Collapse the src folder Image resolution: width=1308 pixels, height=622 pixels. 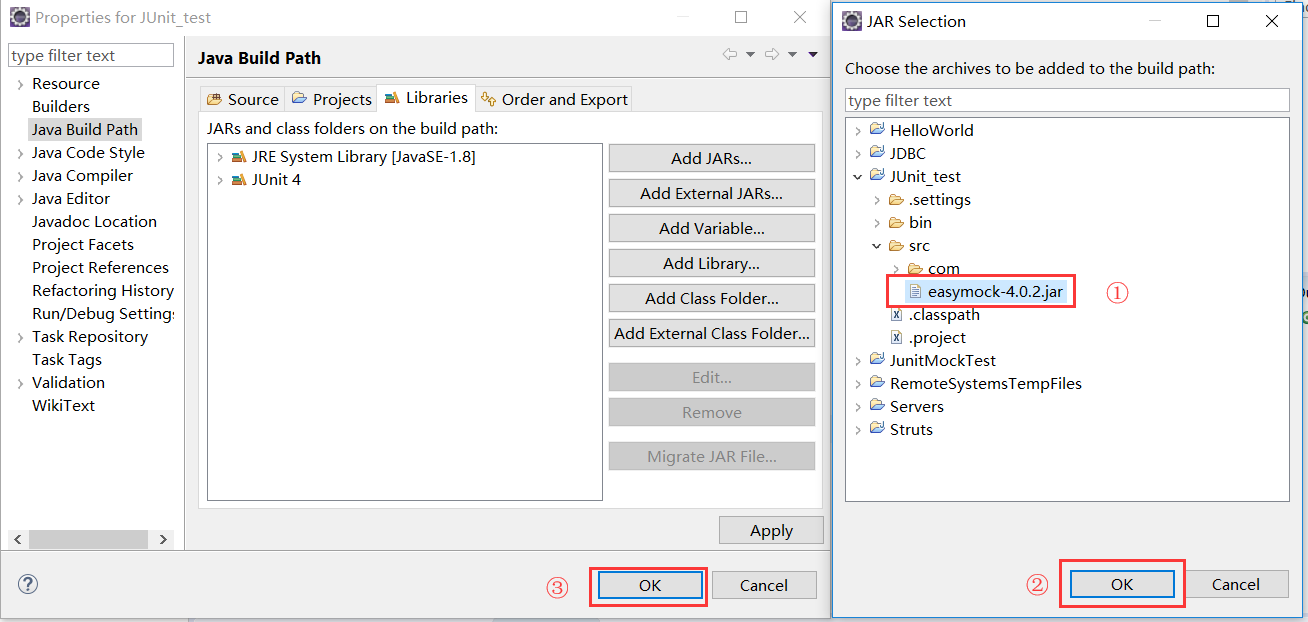point(877,245)
